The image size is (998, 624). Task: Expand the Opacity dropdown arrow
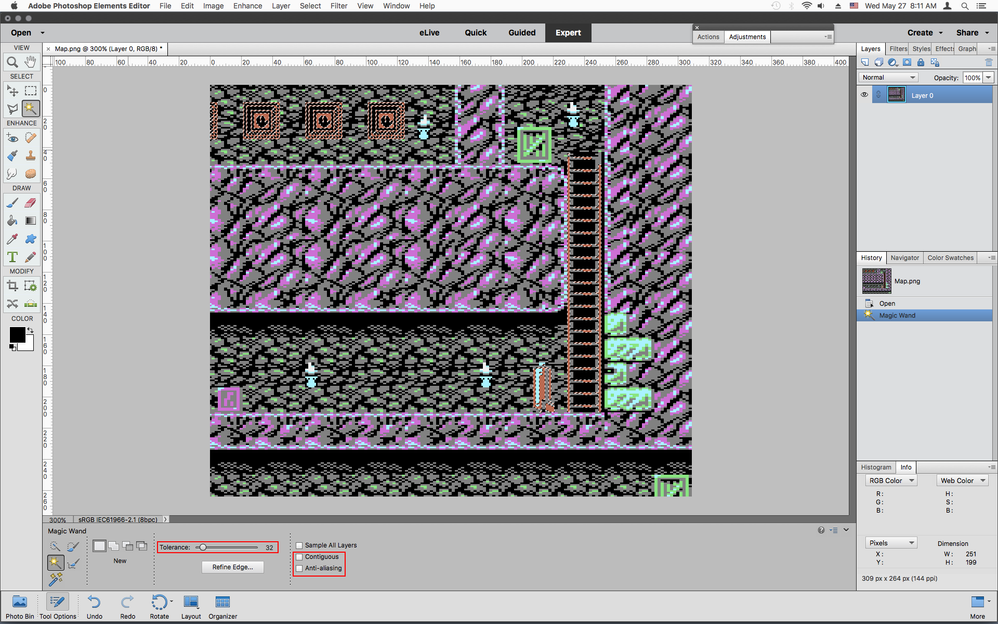click(988, 77)
